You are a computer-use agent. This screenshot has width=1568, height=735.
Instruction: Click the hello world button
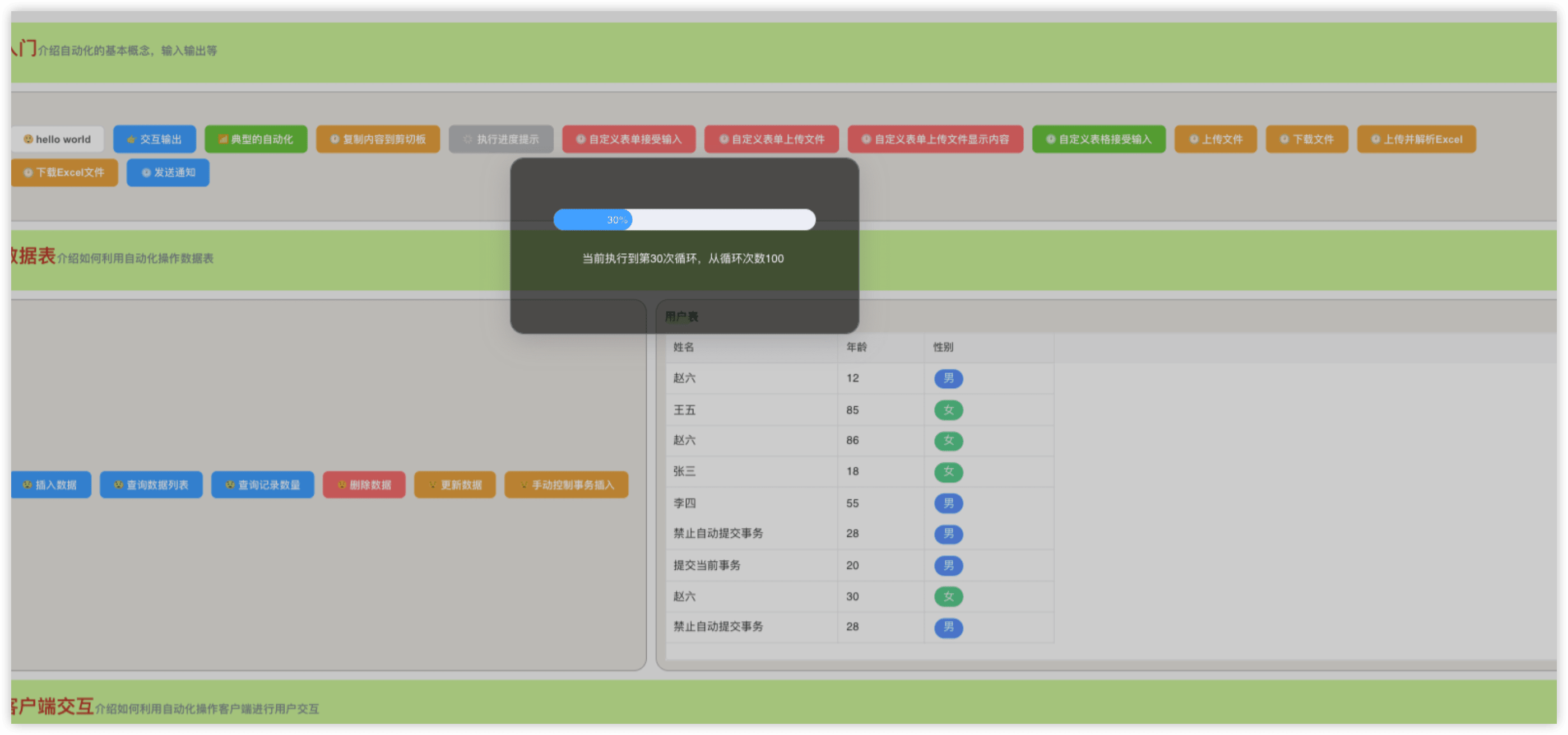[x=57, y=139]
